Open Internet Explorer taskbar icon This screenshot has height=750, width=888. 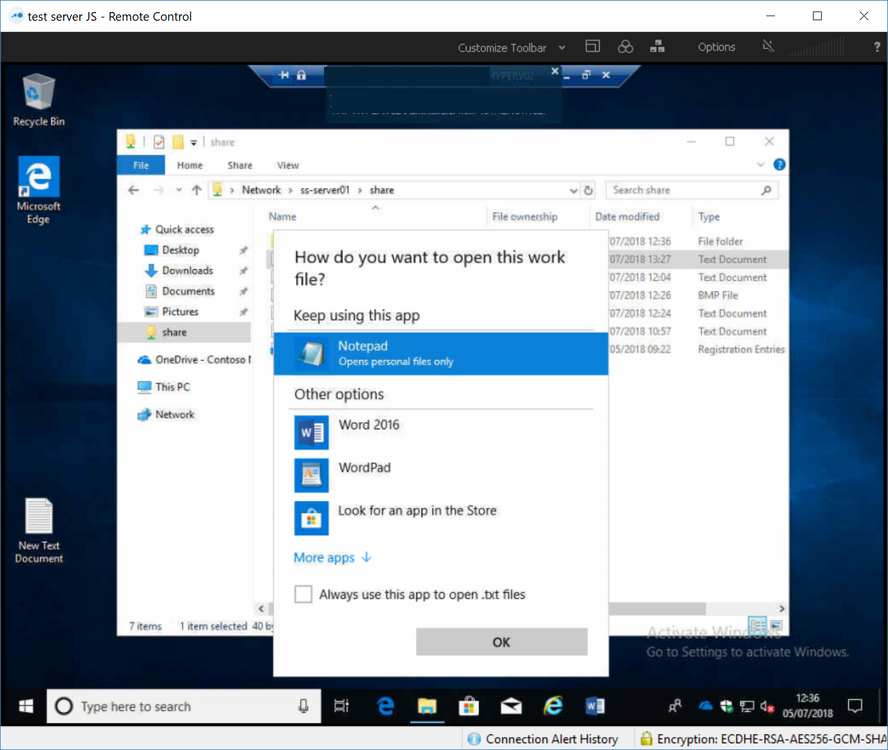click(553, 706)
